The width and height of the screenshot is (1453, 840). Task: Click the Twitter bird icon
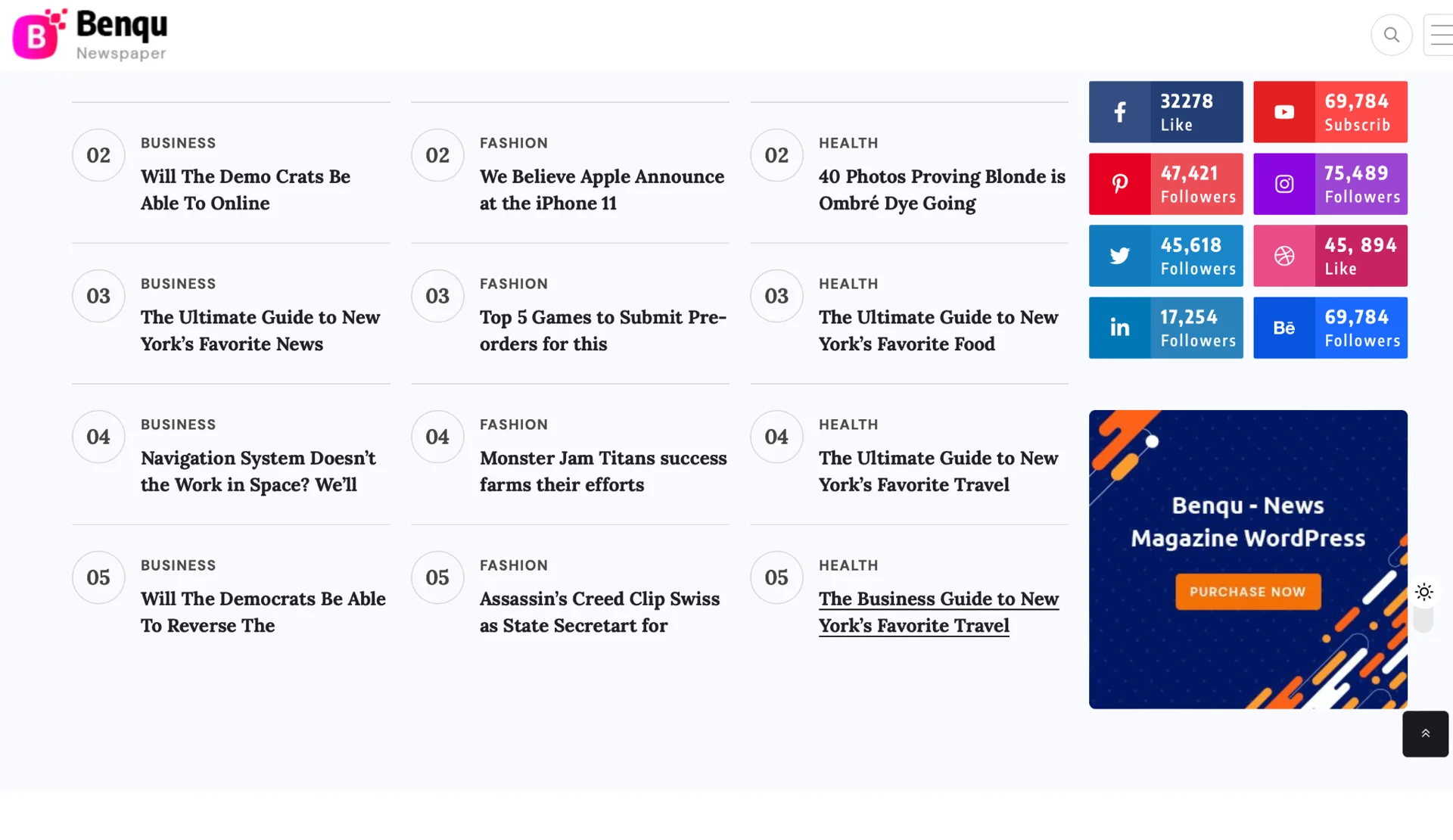pos(1119,256)
